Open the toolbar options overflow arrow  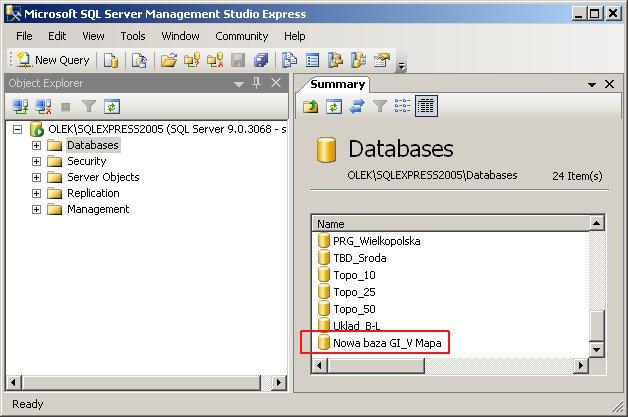click(401, 66)
